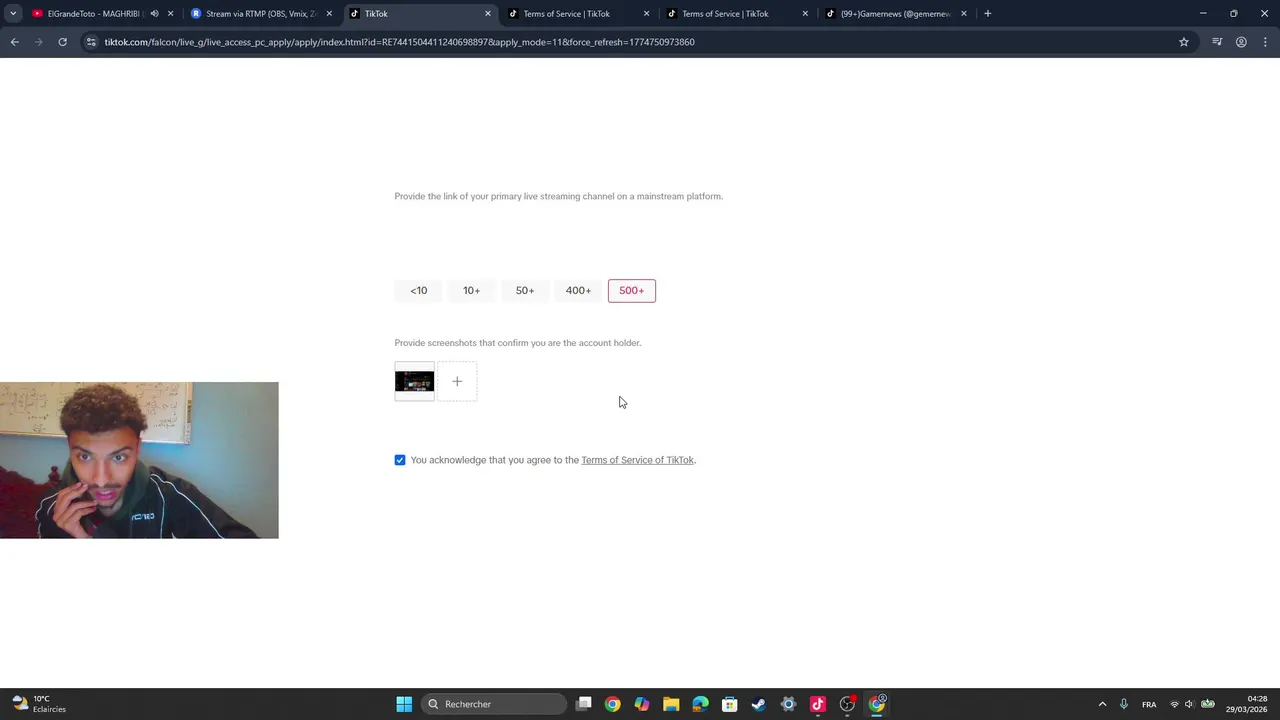Close the ElGrandeToto tab

pos(170,14)
